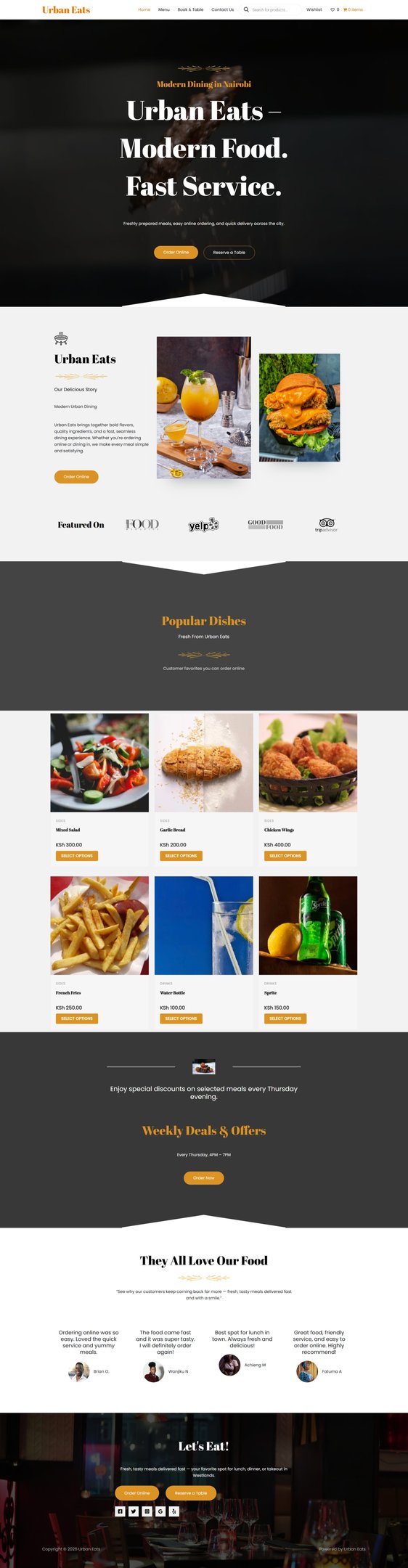Open the wishlist heart icon
Image resolution: width=408 pixels, height=1568 pixels.
click(334, 9)
